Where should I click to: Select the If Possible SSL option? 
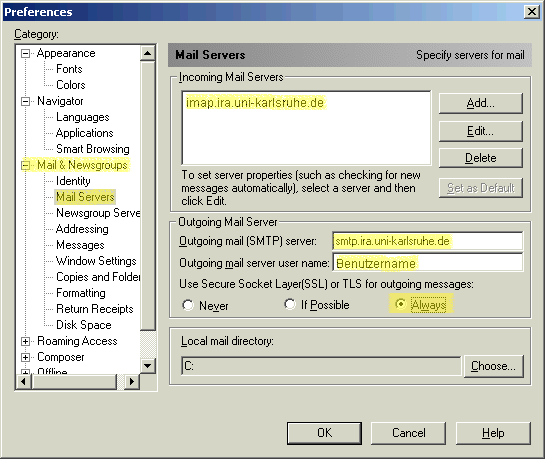coord(290,304)
